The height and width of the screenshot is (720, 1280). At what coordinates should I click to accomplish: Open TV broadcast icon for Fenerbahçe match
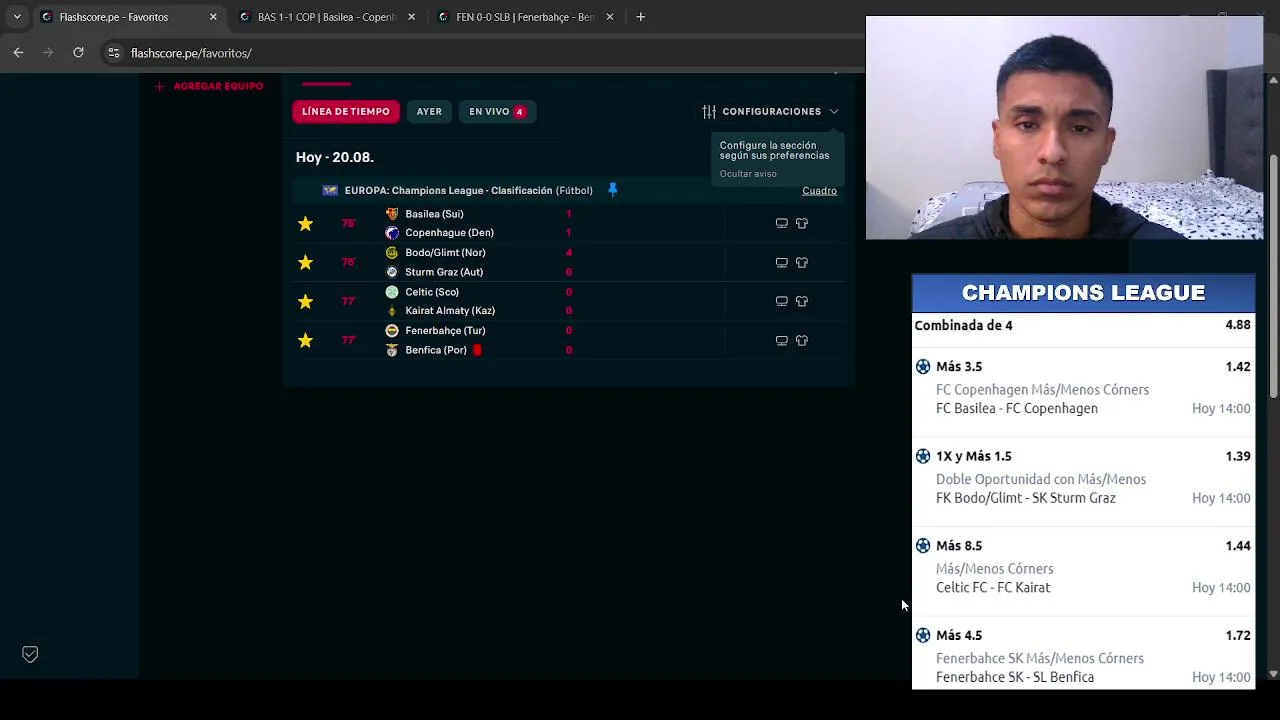click(782, 340)
